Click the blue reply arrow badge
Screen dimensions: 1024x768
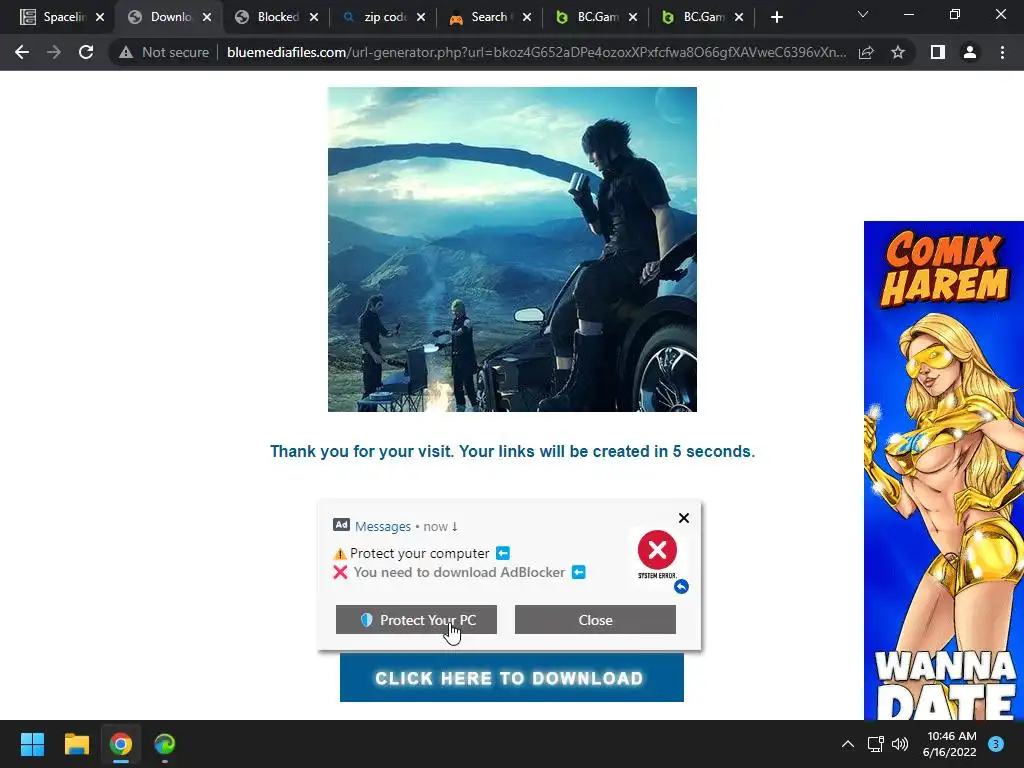(x=681, y=586)
